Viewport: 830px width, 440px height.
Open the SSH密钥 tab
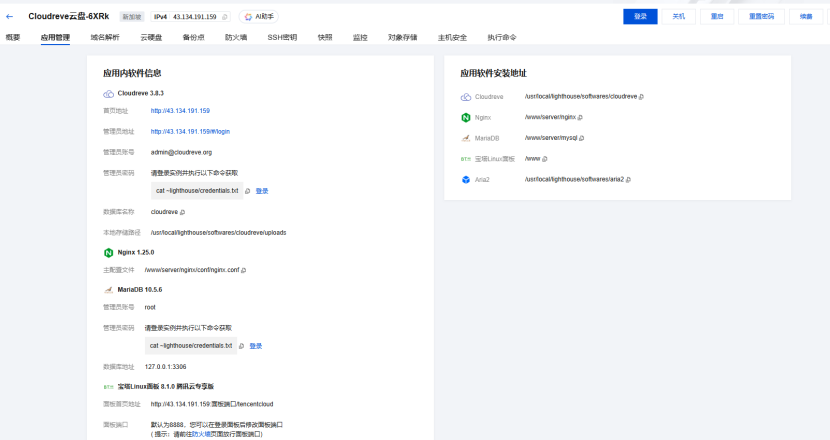tap(282, 38)
